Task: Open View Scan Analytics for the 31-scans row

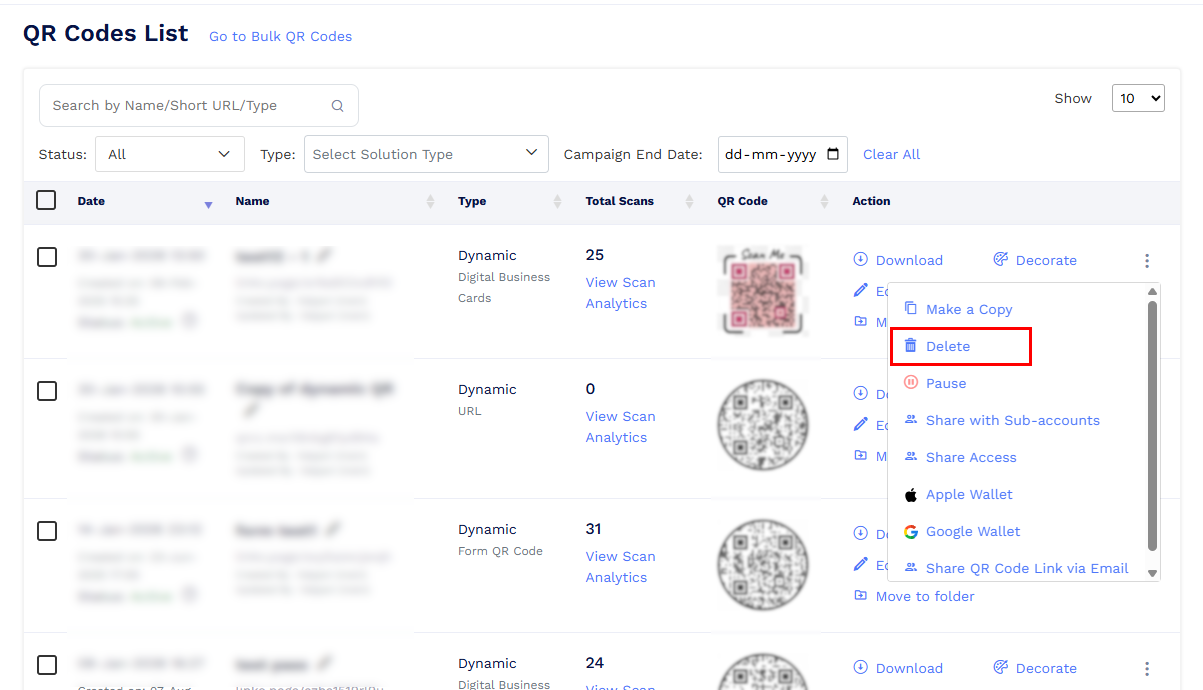Action: coord(620,567)
